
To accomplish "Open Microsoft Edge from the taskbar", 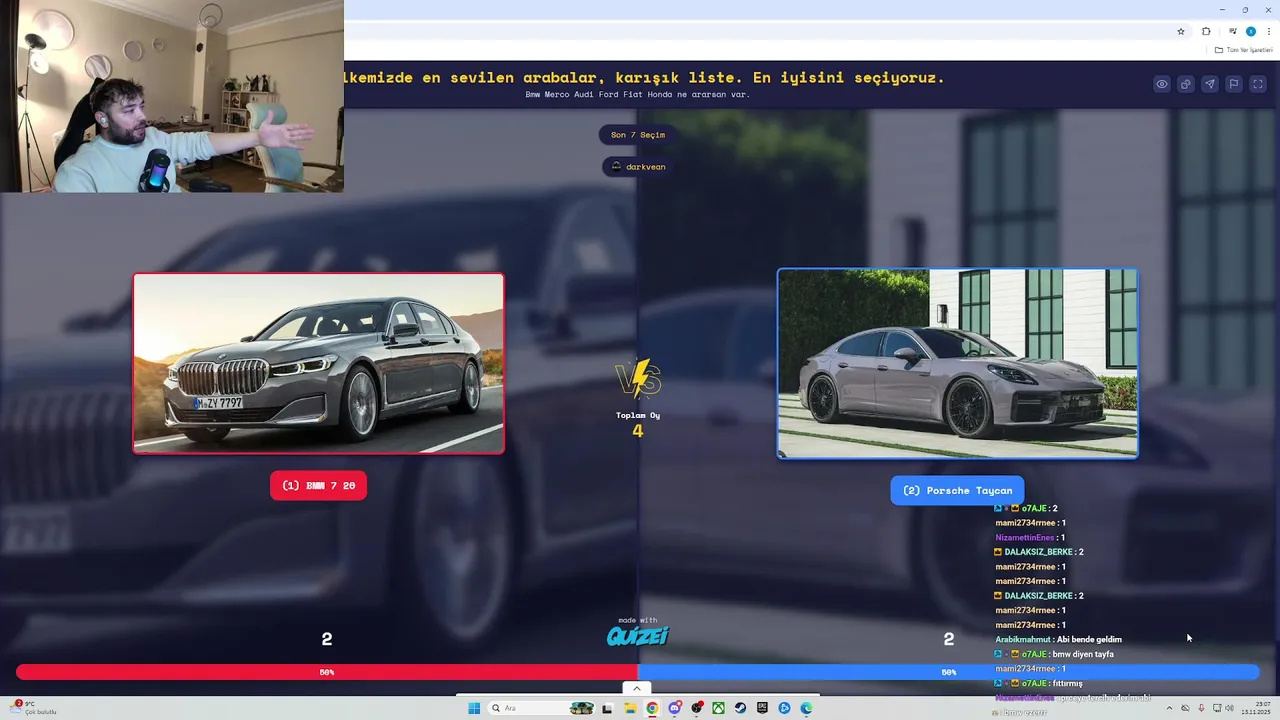I will [x=806, y=708].
